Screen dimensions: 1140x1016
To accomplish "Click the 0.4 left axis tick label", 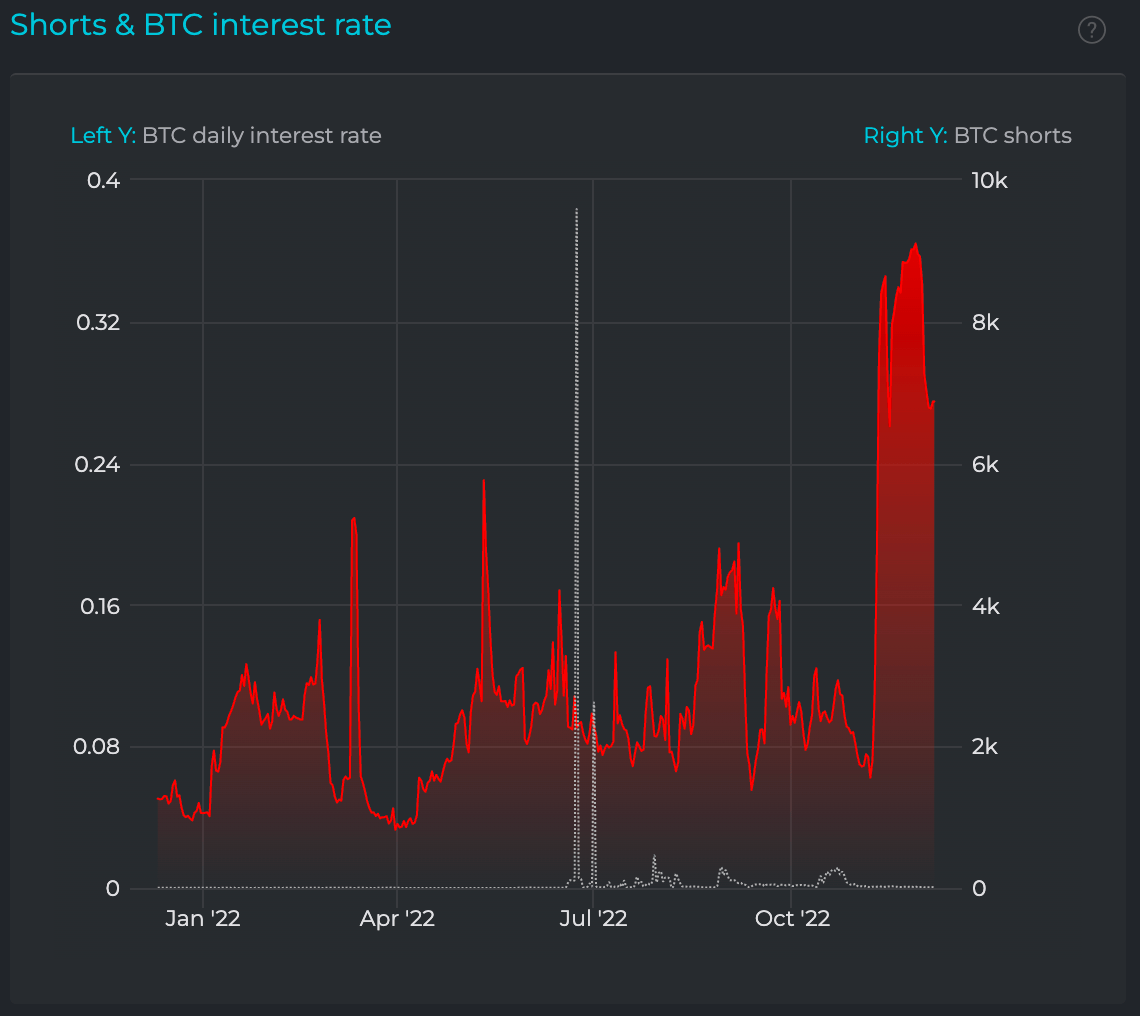I will (105, 181).
